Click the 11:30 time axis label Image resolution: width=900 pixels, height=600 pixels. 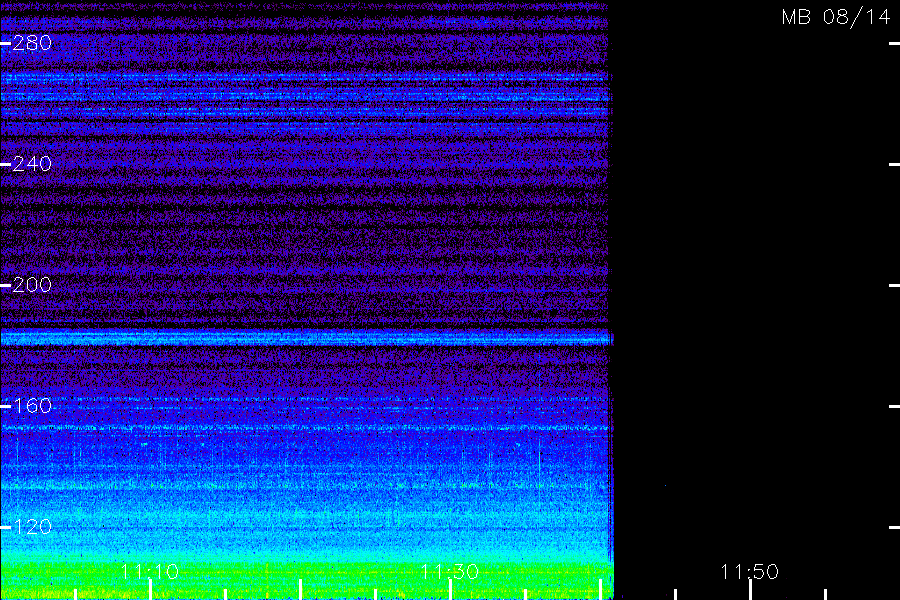click(x=449, y=571)
